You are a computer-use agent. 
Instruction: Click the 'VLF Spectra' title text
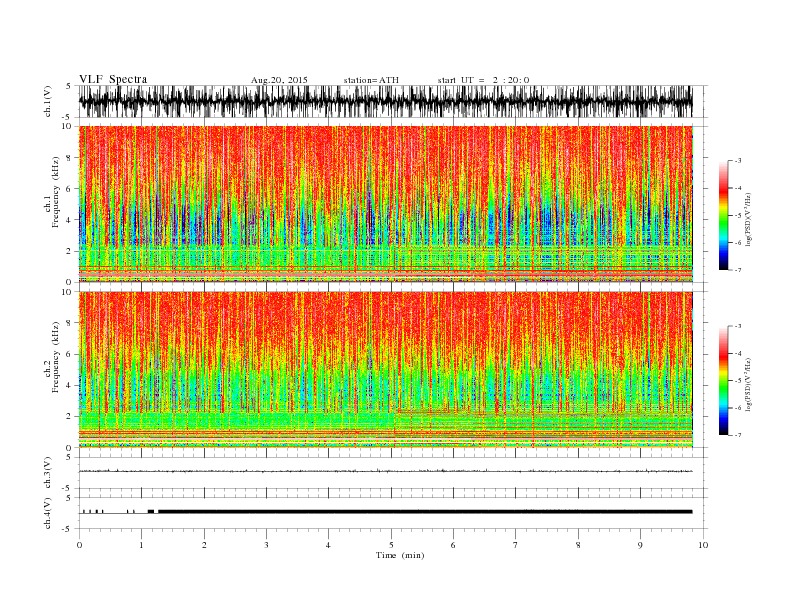coord(113,79)
